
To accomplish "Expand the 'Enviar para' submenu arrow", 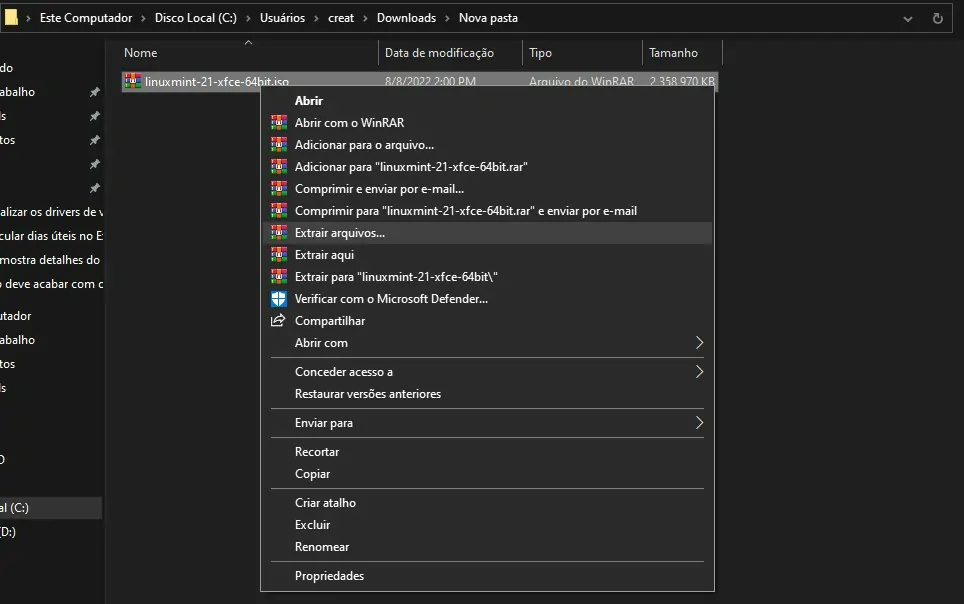I will pyautogui.click(x=699, y=423).
